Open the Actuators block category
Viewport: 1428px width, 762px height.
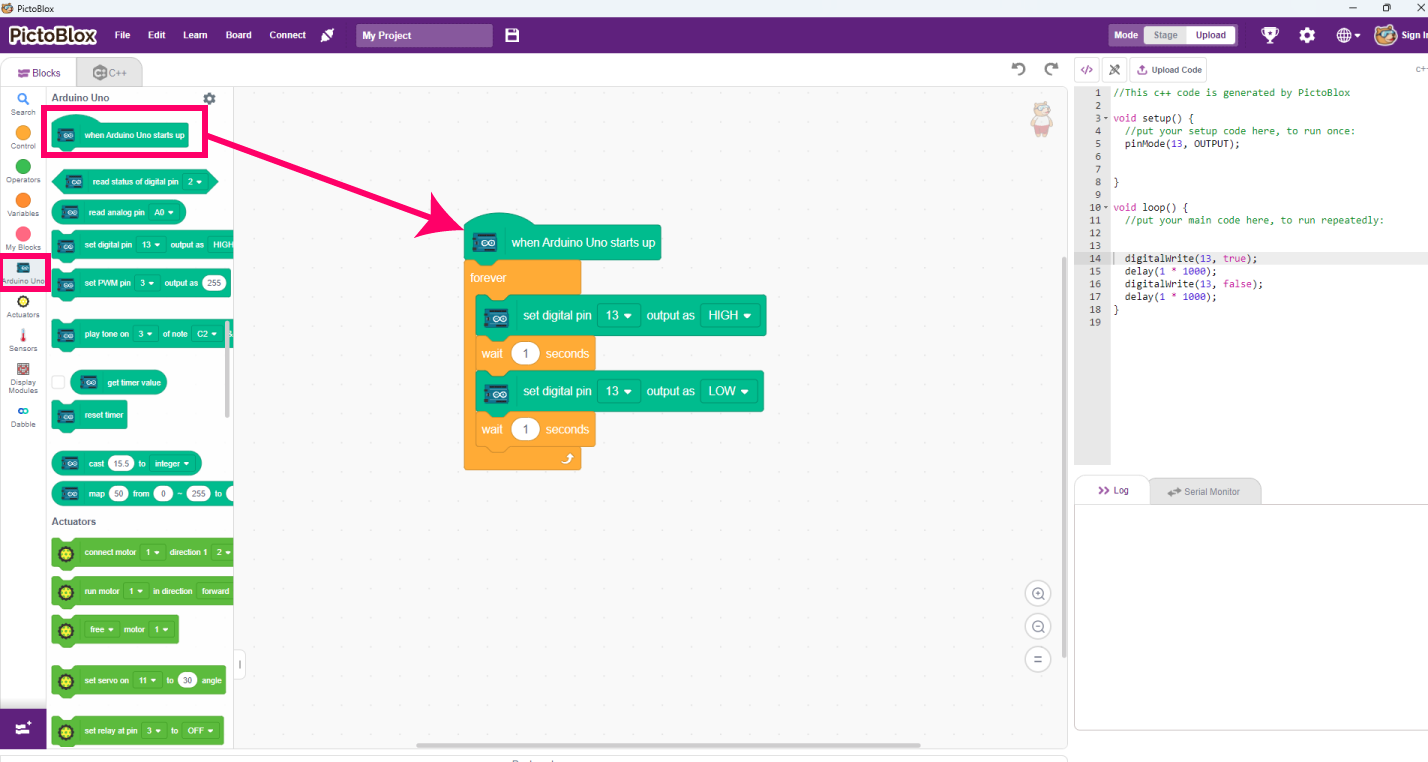coord(23,305)
